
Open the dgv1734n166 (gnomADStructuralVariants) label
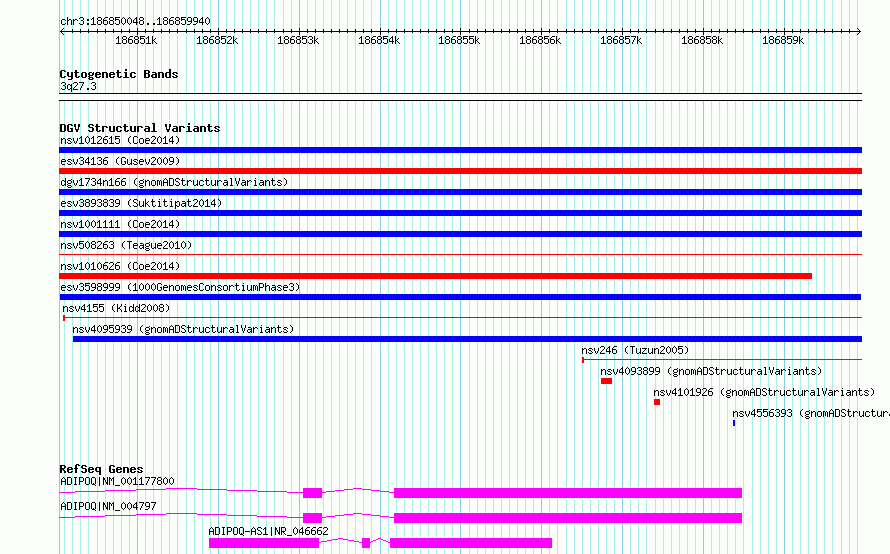[174, 182]
